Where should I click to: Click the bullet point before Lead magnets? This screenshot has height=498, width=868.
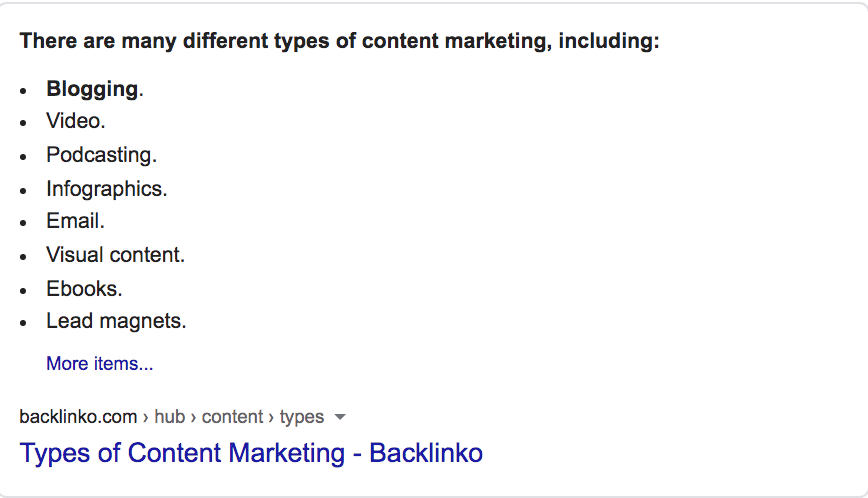pos(23,324)
